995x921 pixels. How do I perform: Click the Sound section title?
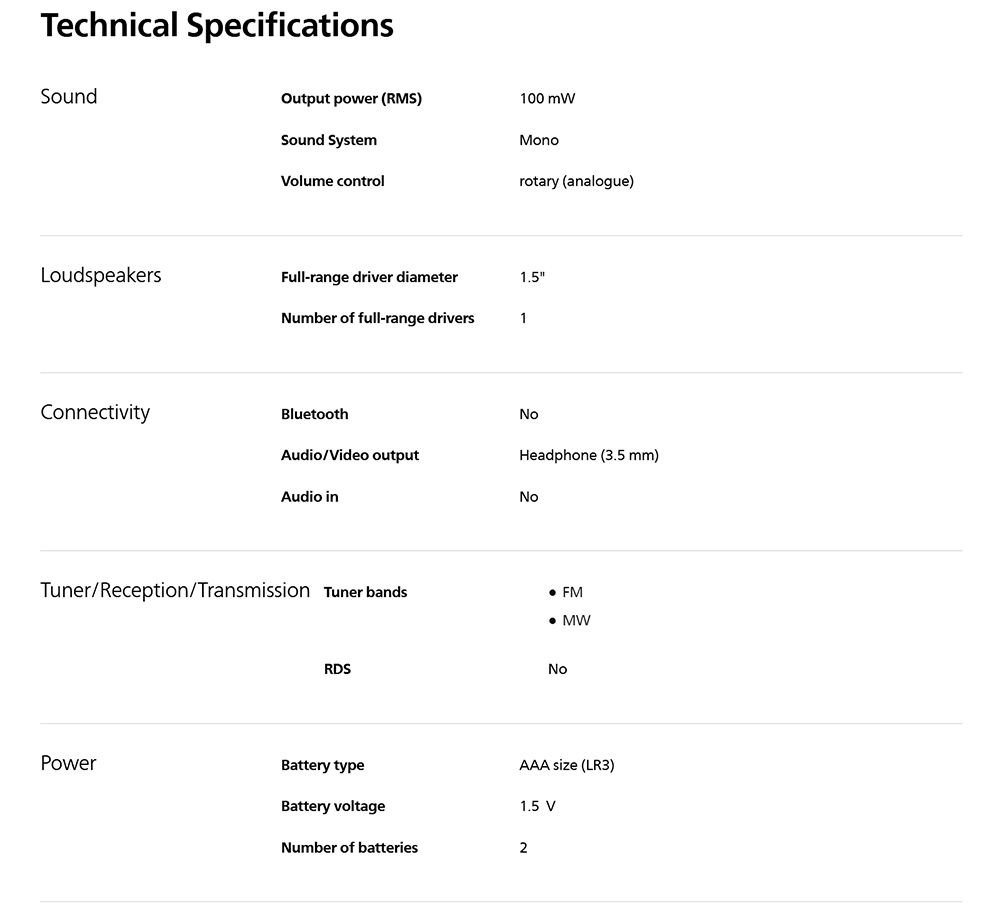tap(69, 97)
